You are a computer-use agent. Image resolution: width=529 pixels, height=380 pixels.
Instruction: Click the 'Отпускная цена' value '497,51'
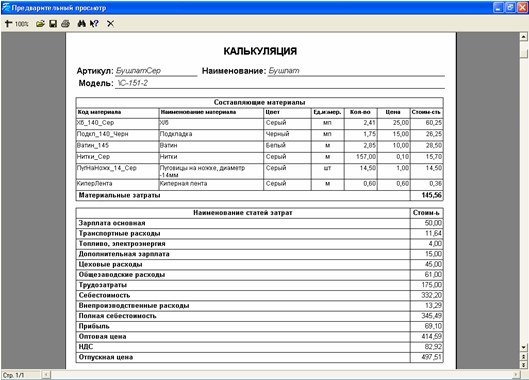(431, 357)
